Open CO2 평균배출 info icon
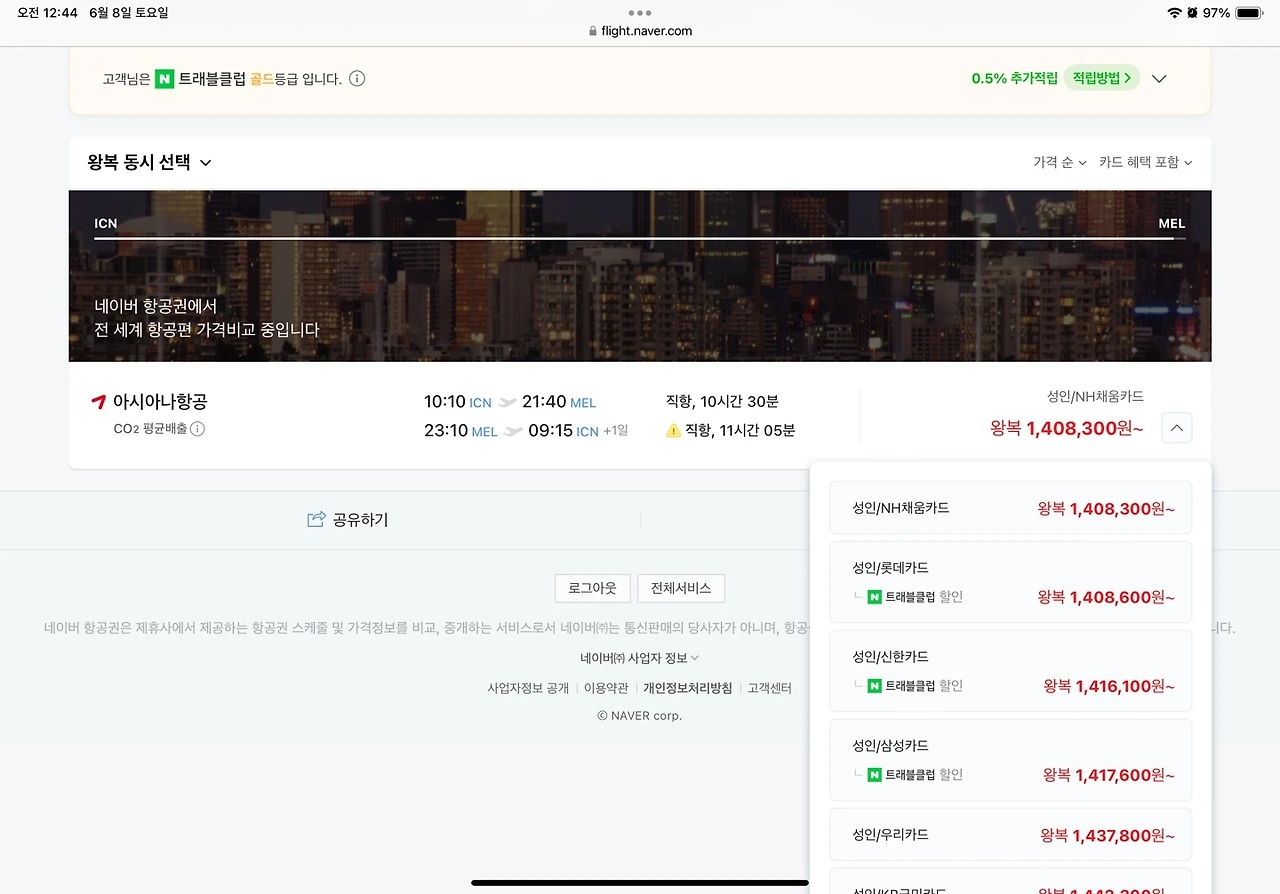1280x894 pixels. click(197, 429)
